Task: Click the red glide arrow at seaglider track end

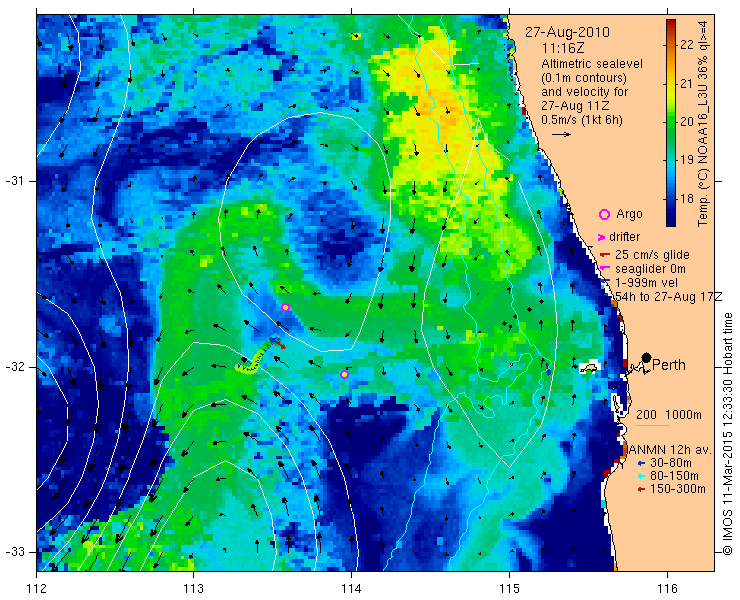Action: pos(281,346)
